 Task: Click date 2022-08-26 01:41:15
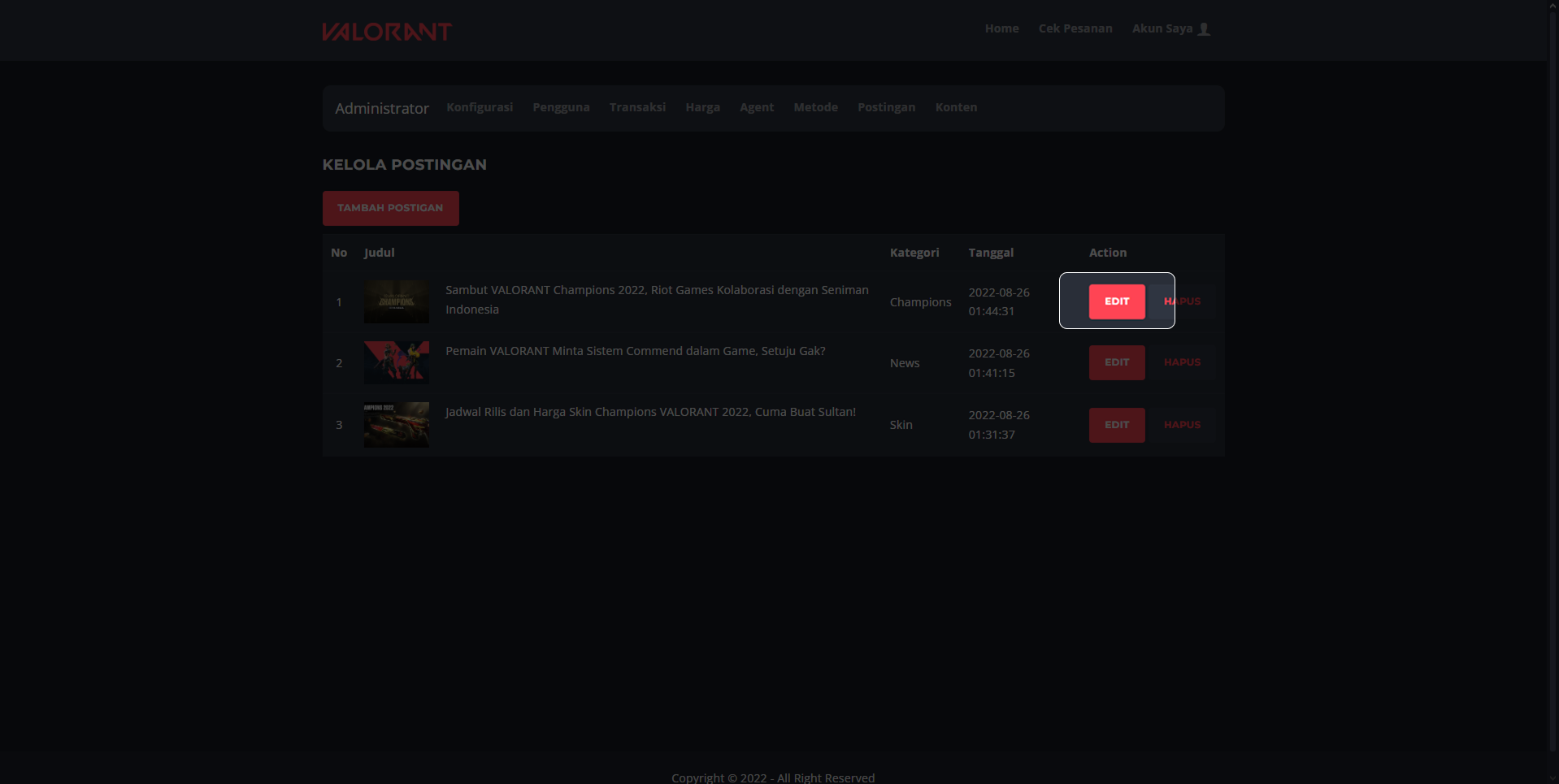point(999,363)
